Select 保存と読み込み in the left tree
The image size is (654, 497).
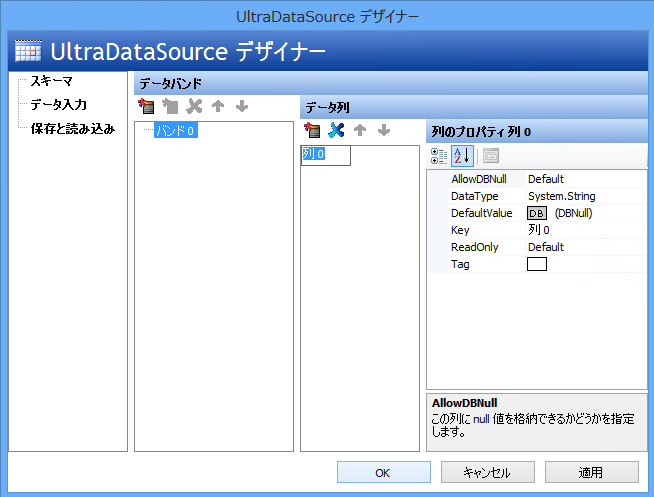click(73, 129)
